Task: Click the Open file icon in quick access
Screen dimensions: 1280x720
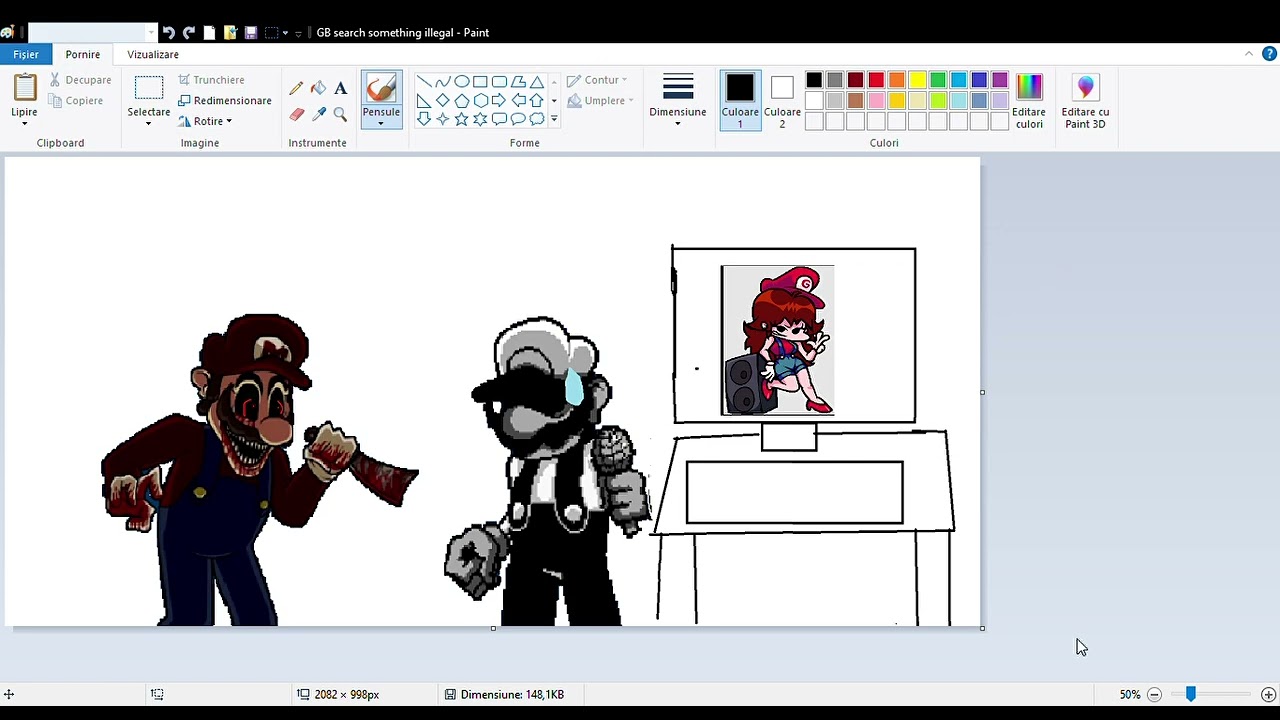Action: (x=230, y=32)
